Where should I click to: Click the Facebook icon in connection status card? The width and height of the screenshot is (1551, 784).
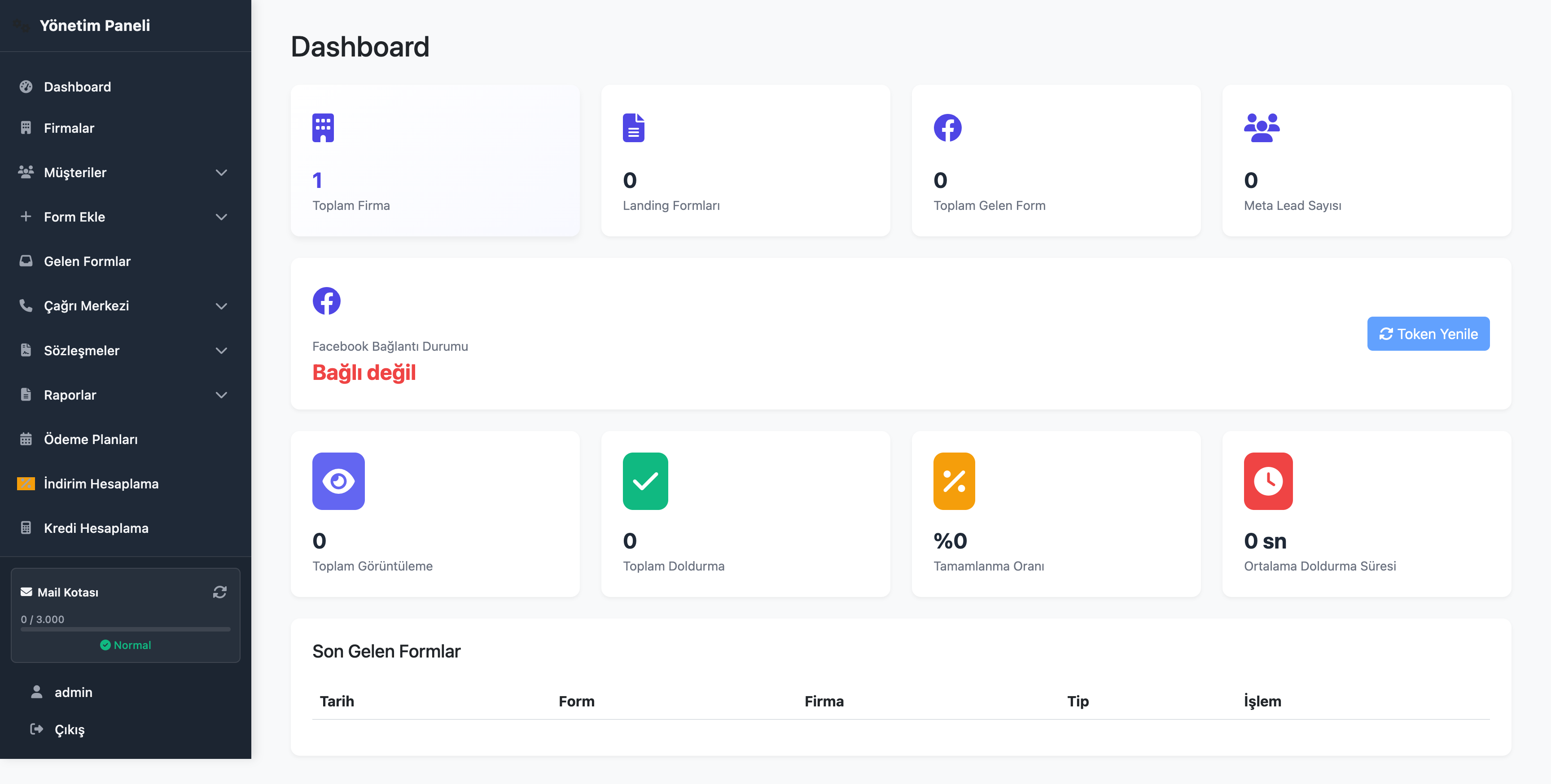coord(326,301)
